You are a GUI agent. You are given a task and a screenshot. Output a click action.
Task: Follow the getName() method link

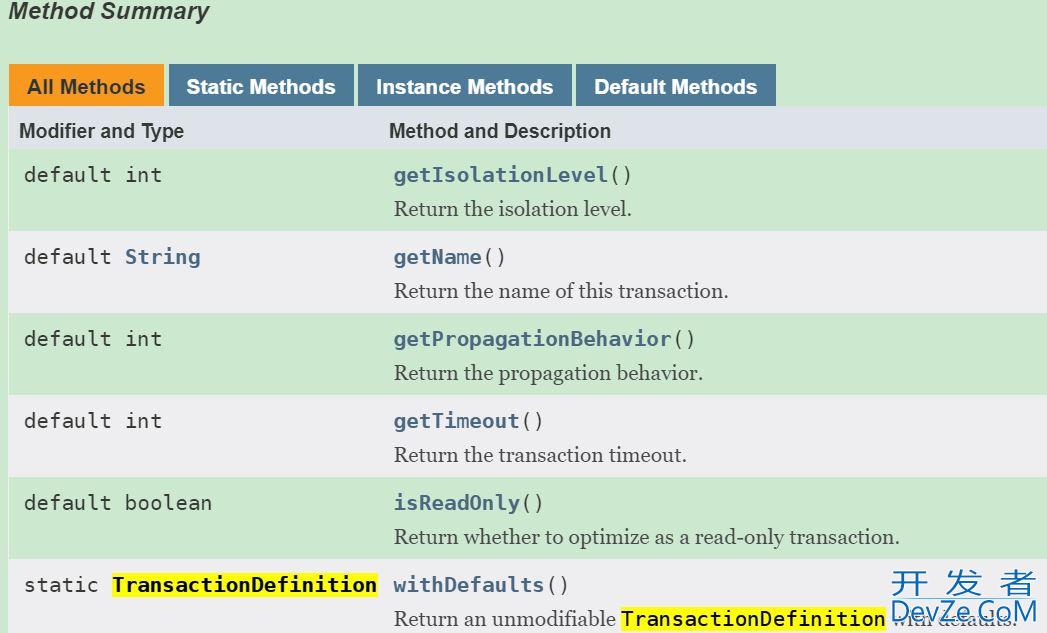pyautogui.click(x=437, y=257)
